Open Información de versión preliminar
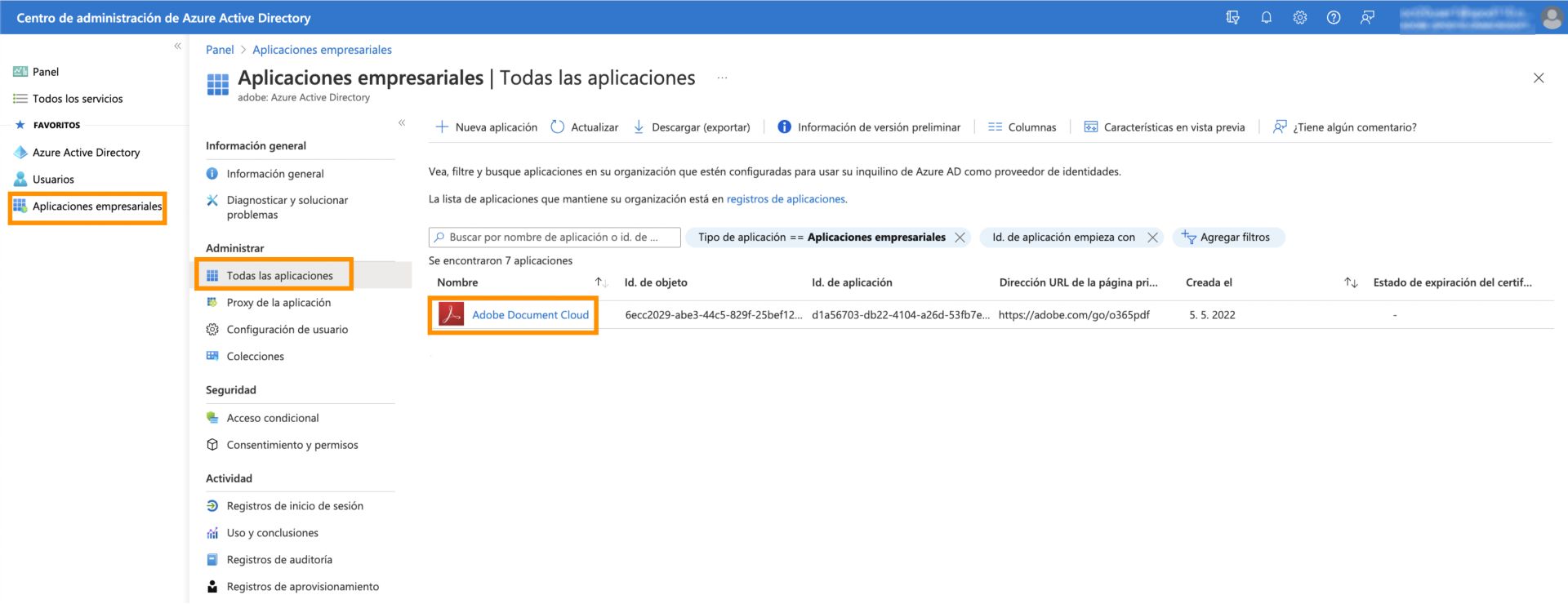The width and height of the screenshot is (1568, 604). [x=869, y=127]
